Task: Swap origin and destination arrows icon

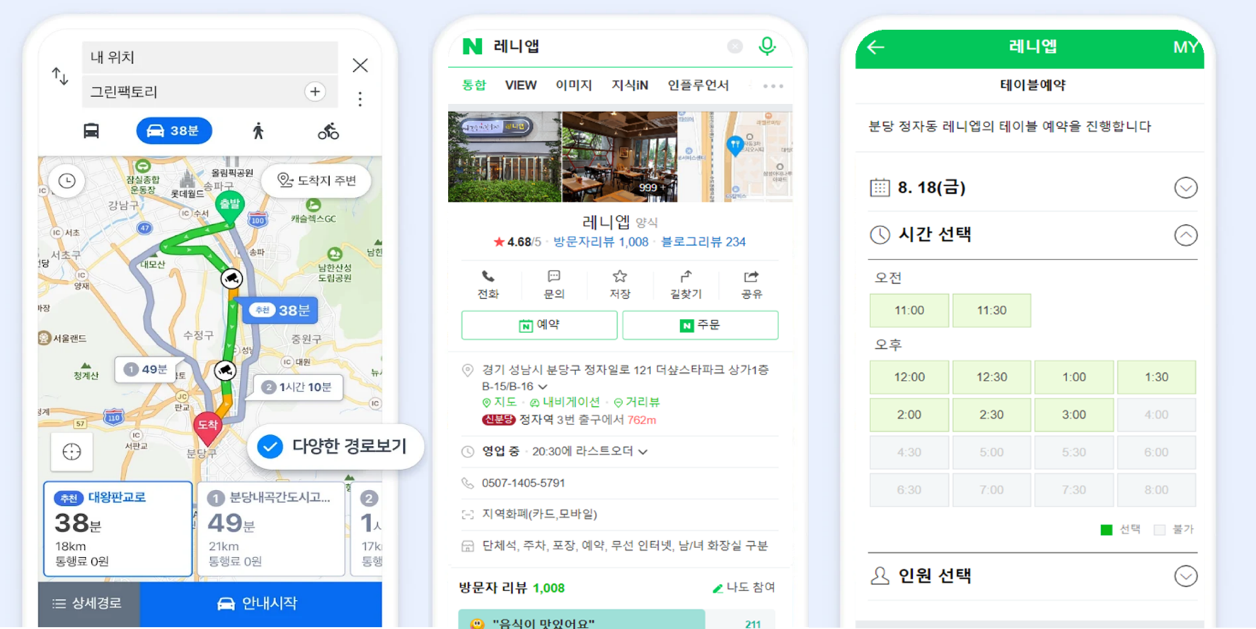Action: pyautogui.click(x=60, y=76)
